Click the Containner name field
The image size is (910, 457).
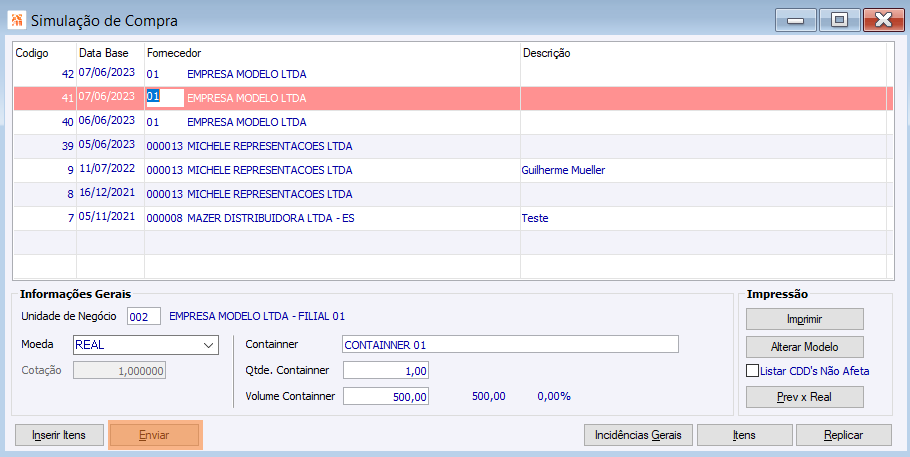coord(510,344)
